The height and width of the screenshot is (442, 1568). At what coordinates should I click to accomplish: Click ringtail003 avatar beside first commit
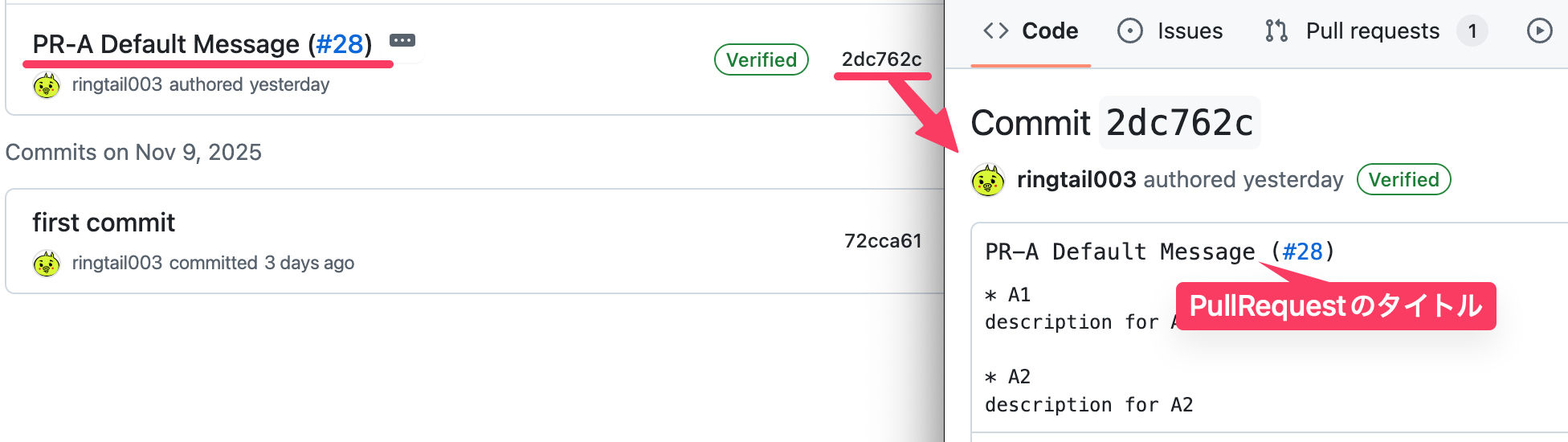coord(47,264)
